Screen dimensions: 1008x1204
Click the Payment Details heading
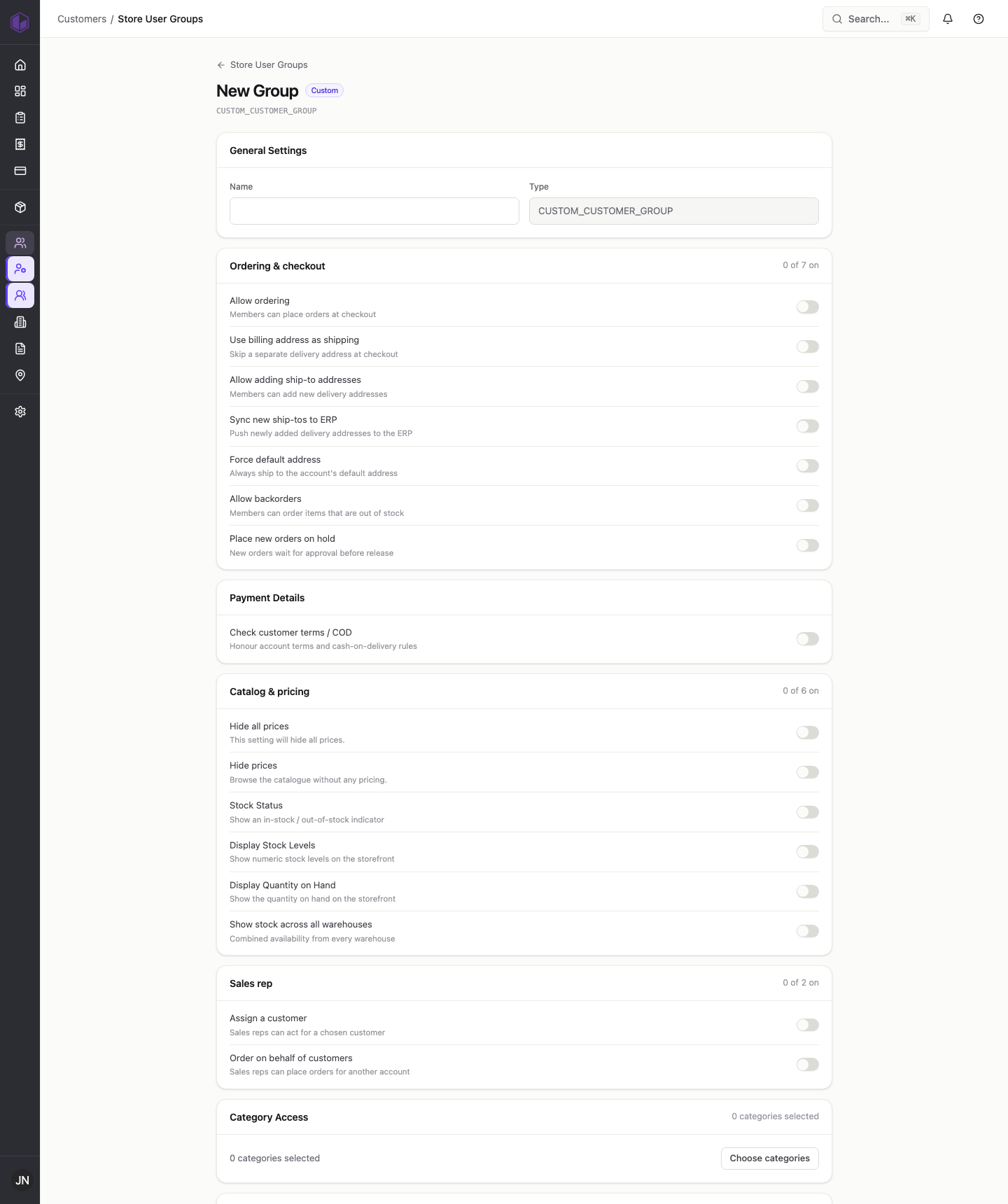click(267, 598)
